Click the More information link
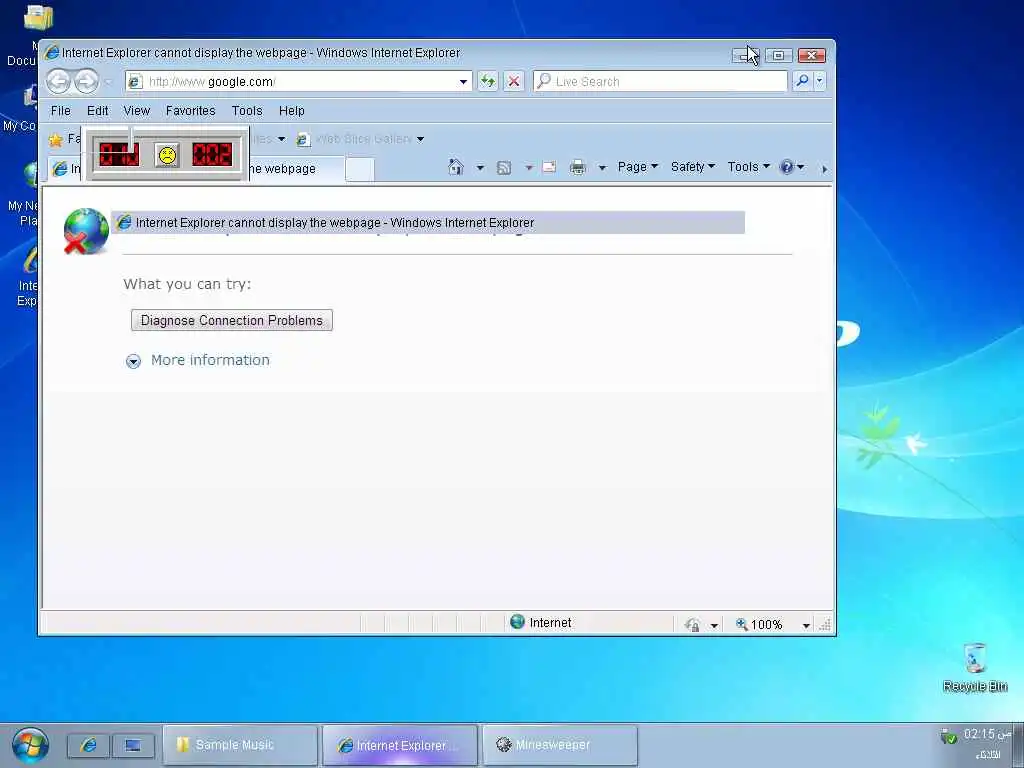Screen dimensions: 1024x768 pyautogui.click(x=210, y=360)
